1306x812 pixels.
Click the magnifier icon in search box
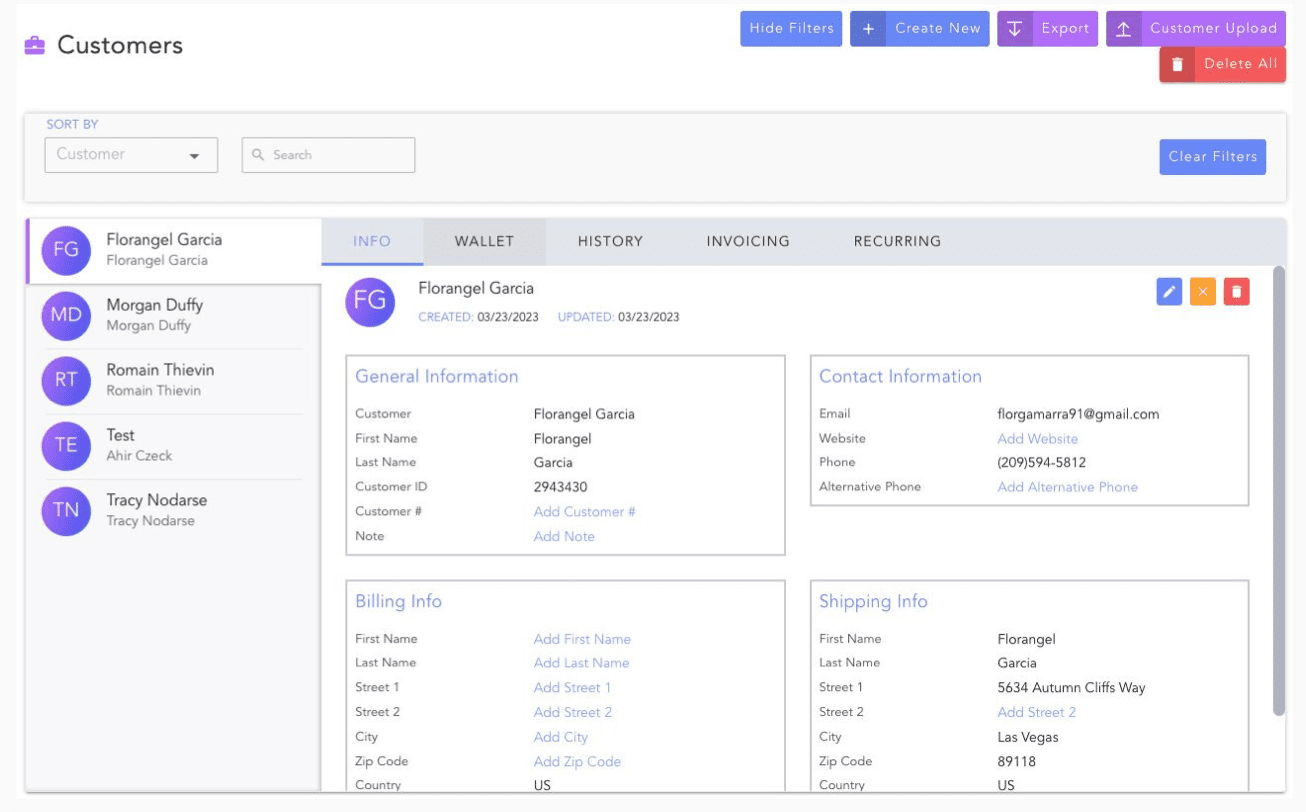(258, 155)
